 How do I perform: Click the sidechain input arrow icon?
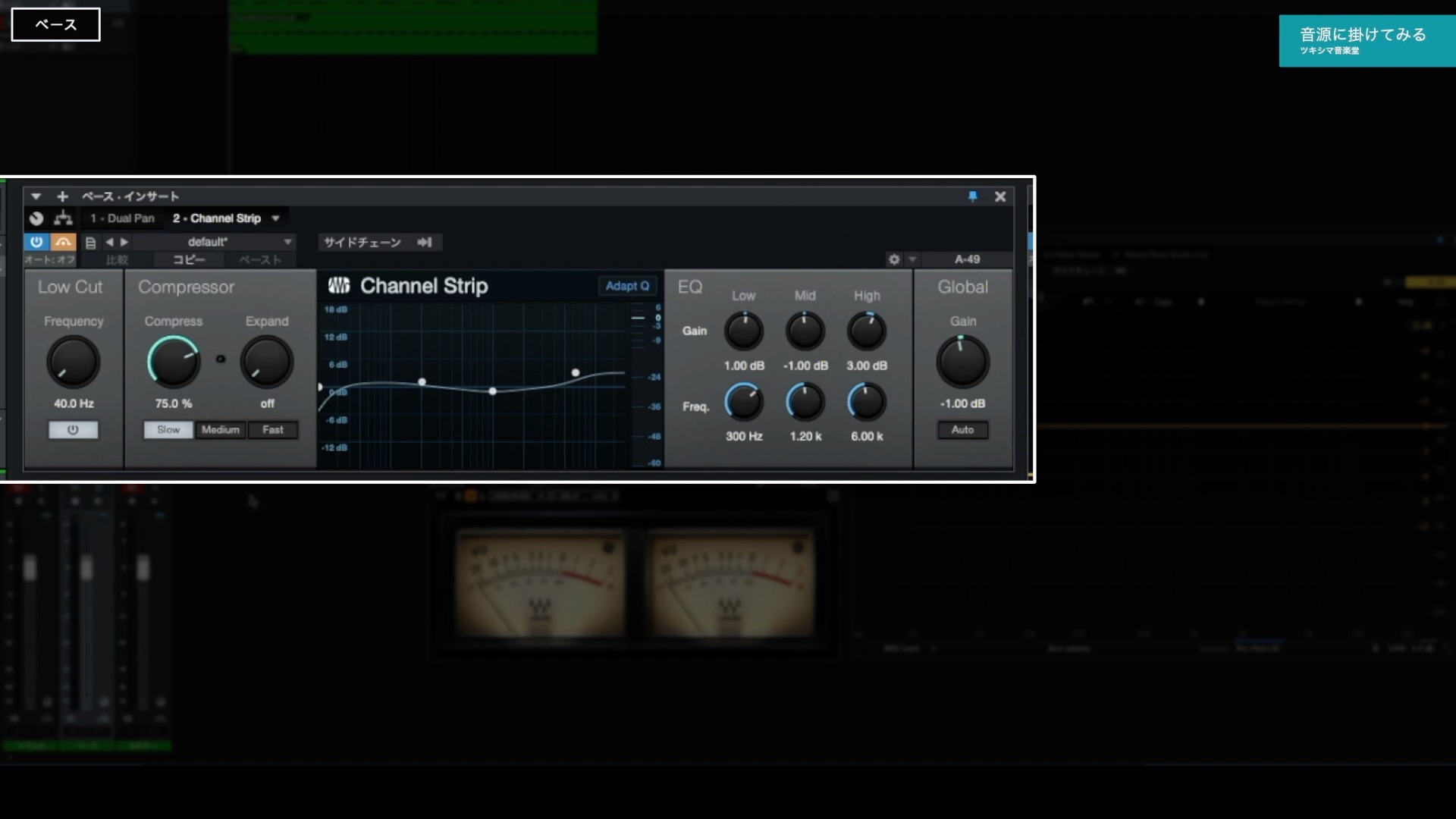[x=424, y=242]
